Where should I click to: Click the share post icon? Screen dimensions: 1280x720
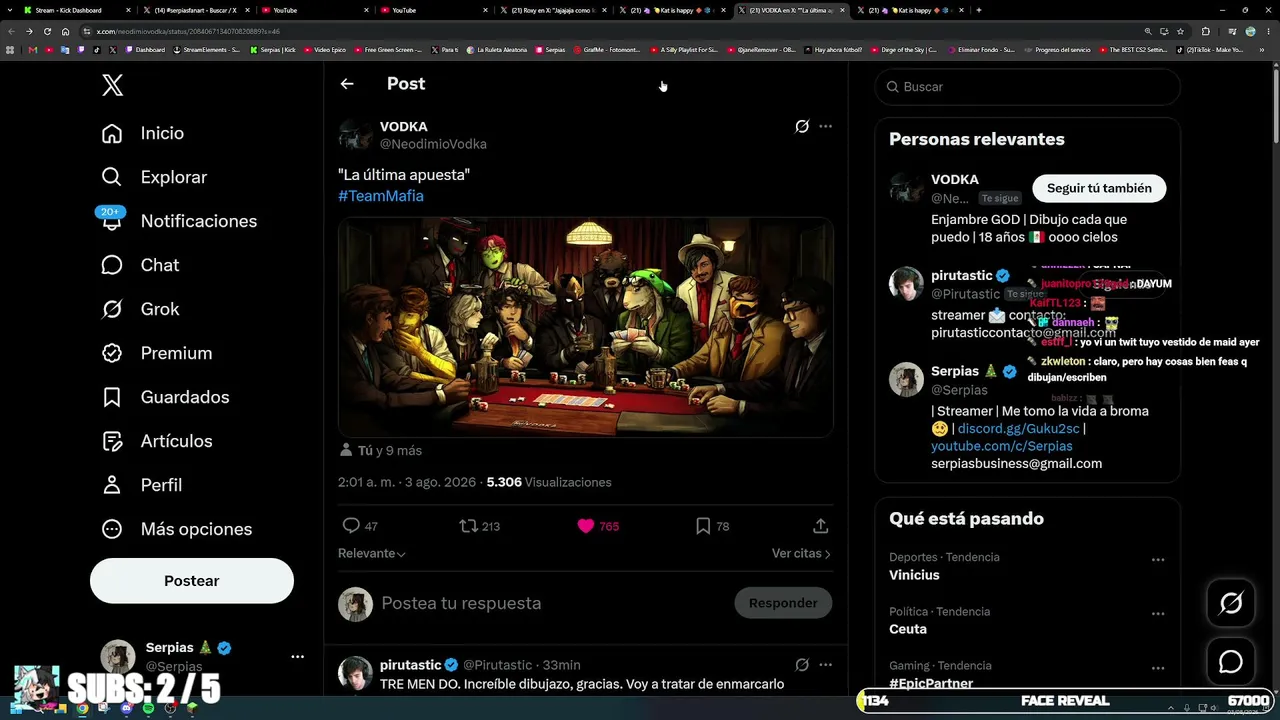coord(820,526)
